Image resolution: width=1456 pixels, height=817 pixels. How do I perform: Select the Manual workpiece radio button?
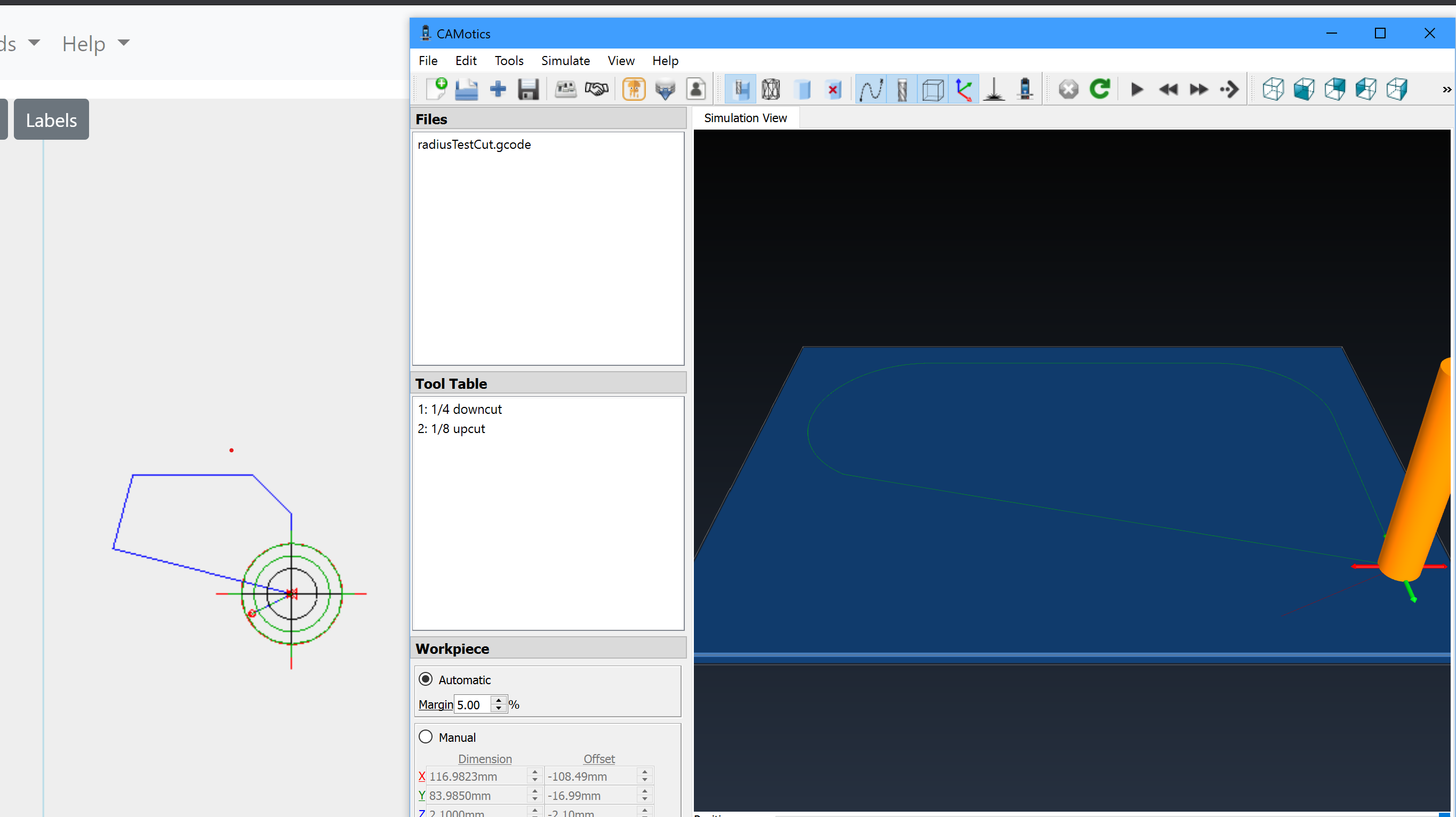(x=426, y=737)
